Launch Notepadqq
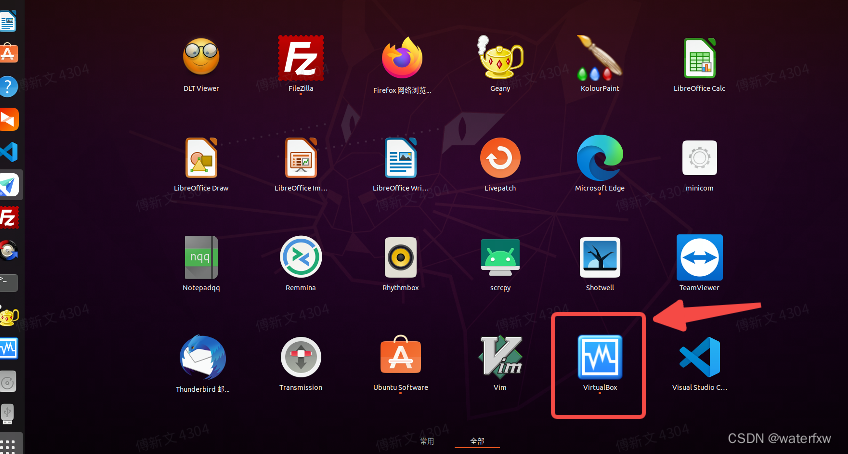This screenshot has height=454, width=848. pos(201,257)
